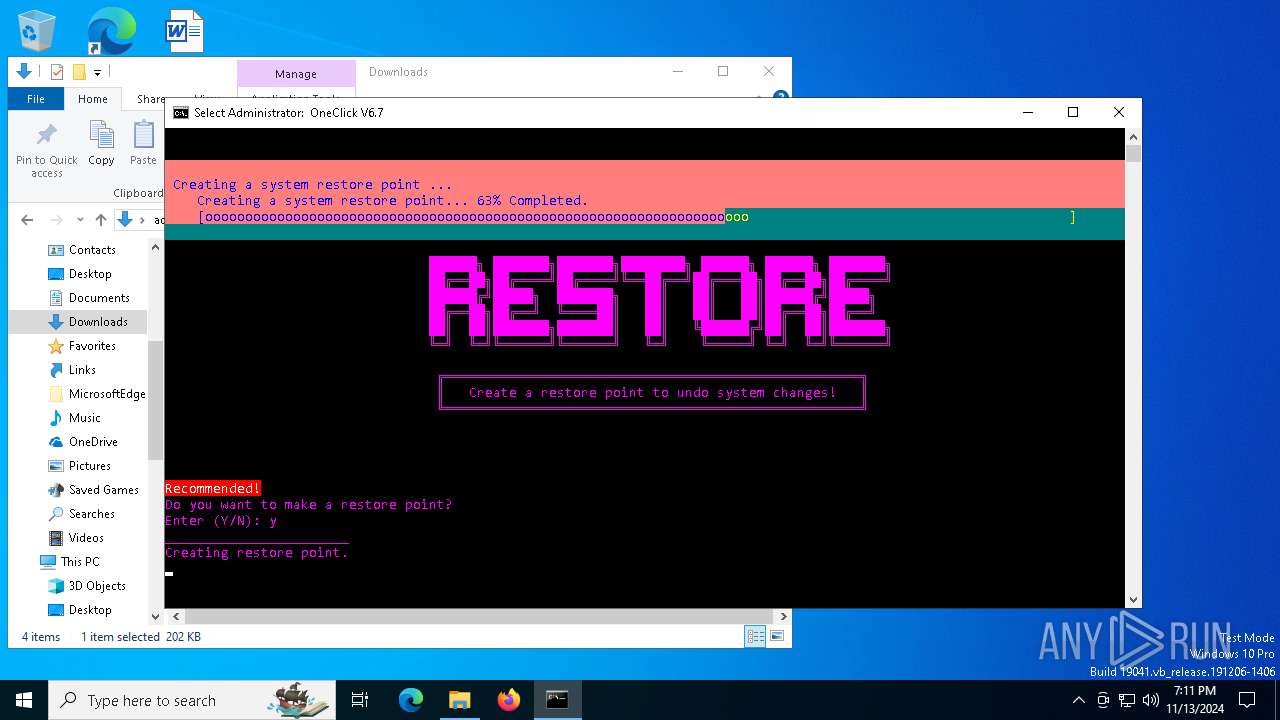
Task: Select the Manage contextual tab
Action: tap(296, 74)
